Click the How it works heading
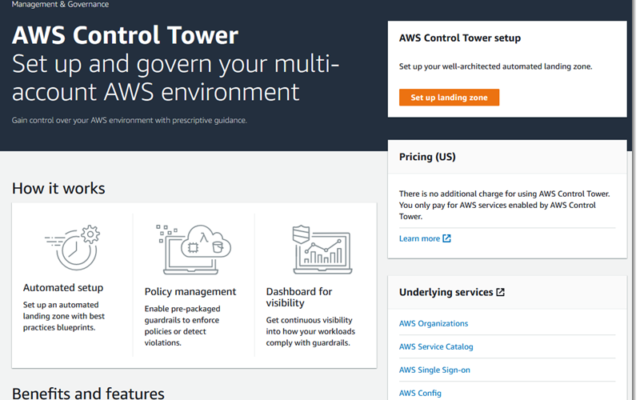This screenshot has width=640, height=400. 58,189
